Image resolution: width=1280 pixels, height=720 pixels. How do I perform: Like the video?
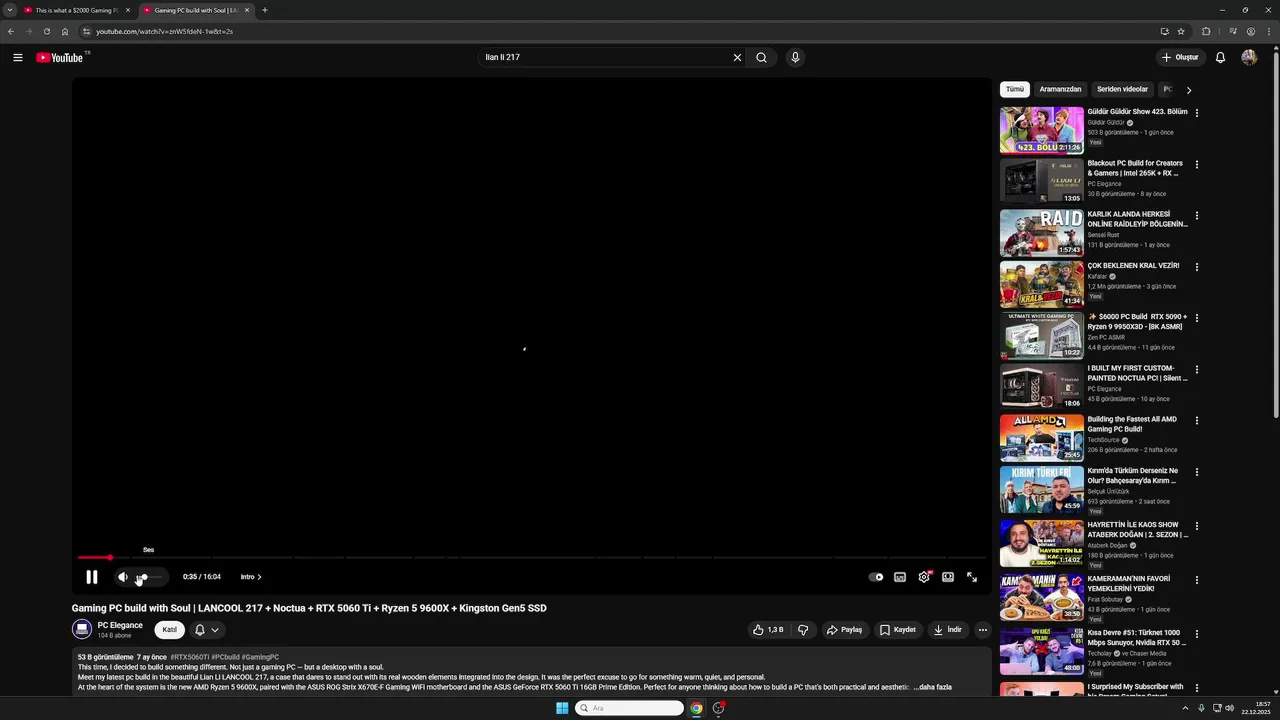click(x=768, y=630)
